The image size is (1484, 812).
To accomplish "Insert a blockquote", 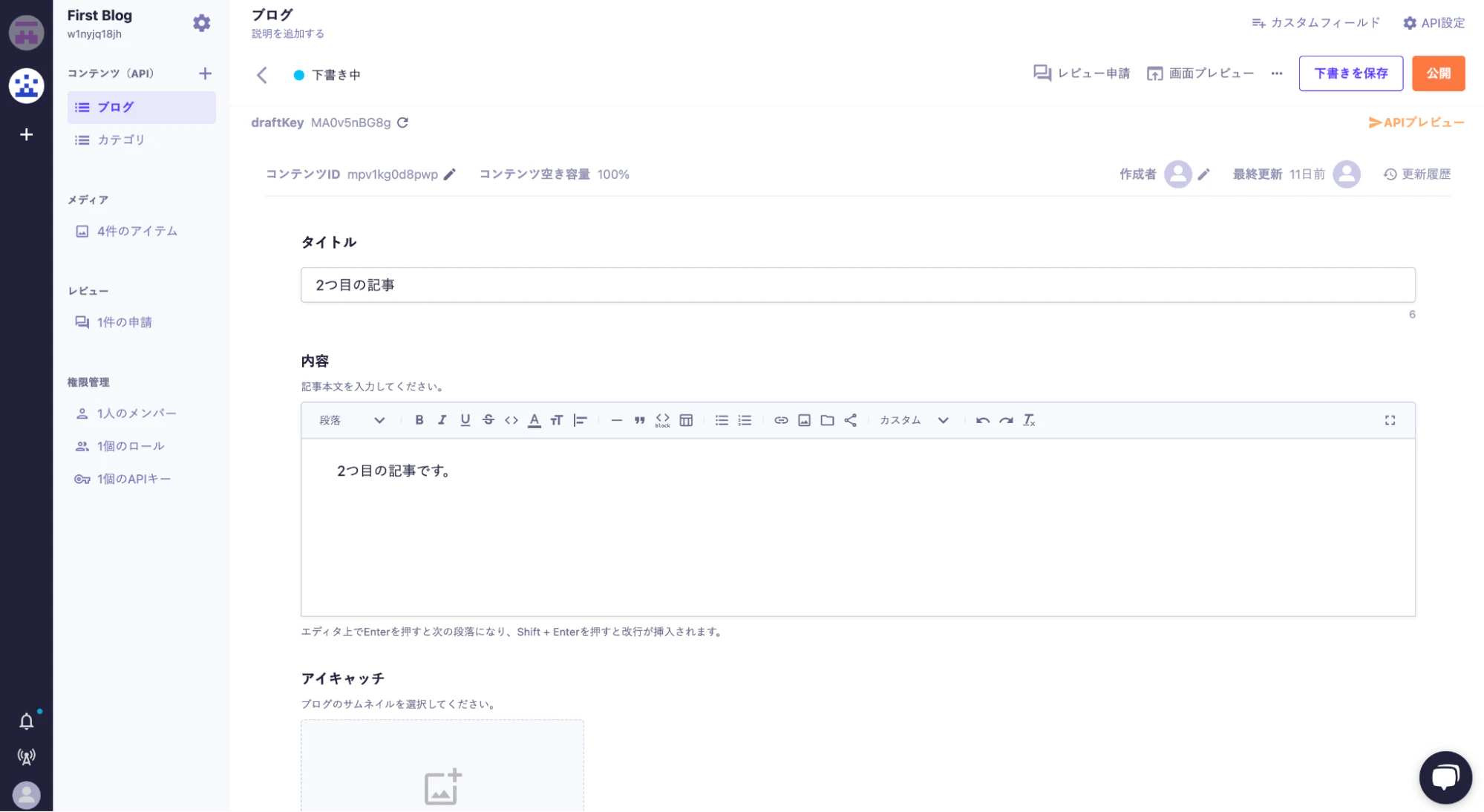I will 639,420.
